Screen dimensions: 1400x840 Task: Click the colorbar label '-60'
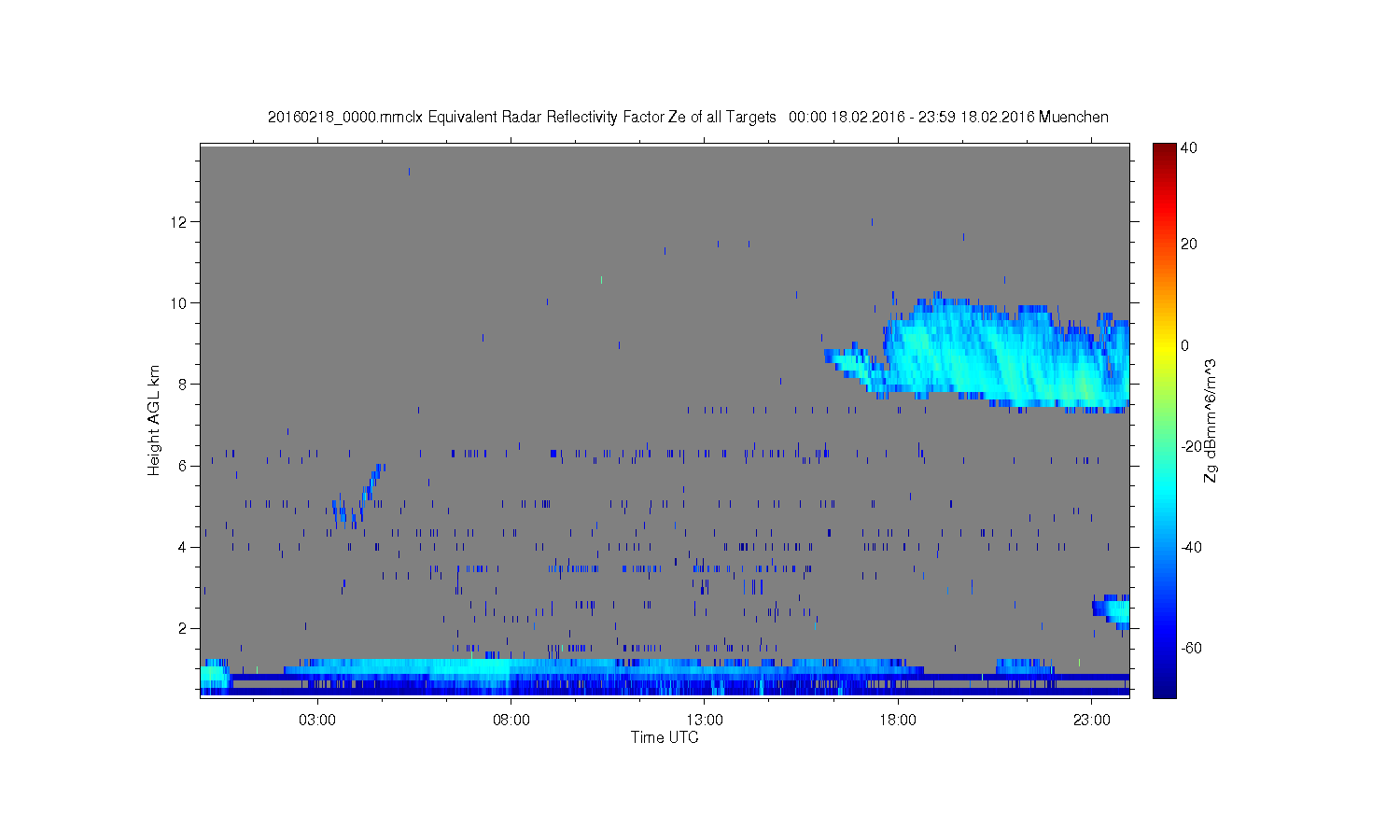click(x=1191, y=648)
